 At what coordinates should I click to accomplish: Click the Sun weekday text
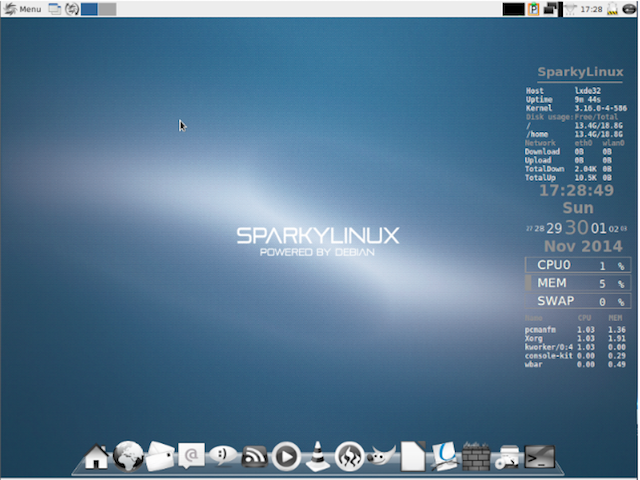click(x=578, y=208)
